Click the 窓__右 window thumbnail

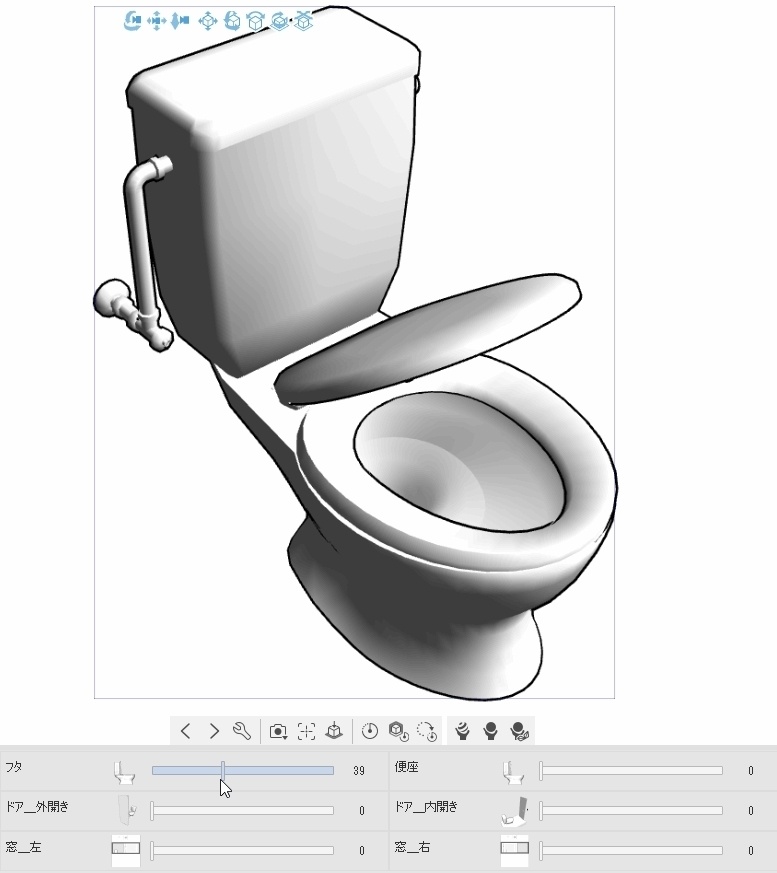514,850
